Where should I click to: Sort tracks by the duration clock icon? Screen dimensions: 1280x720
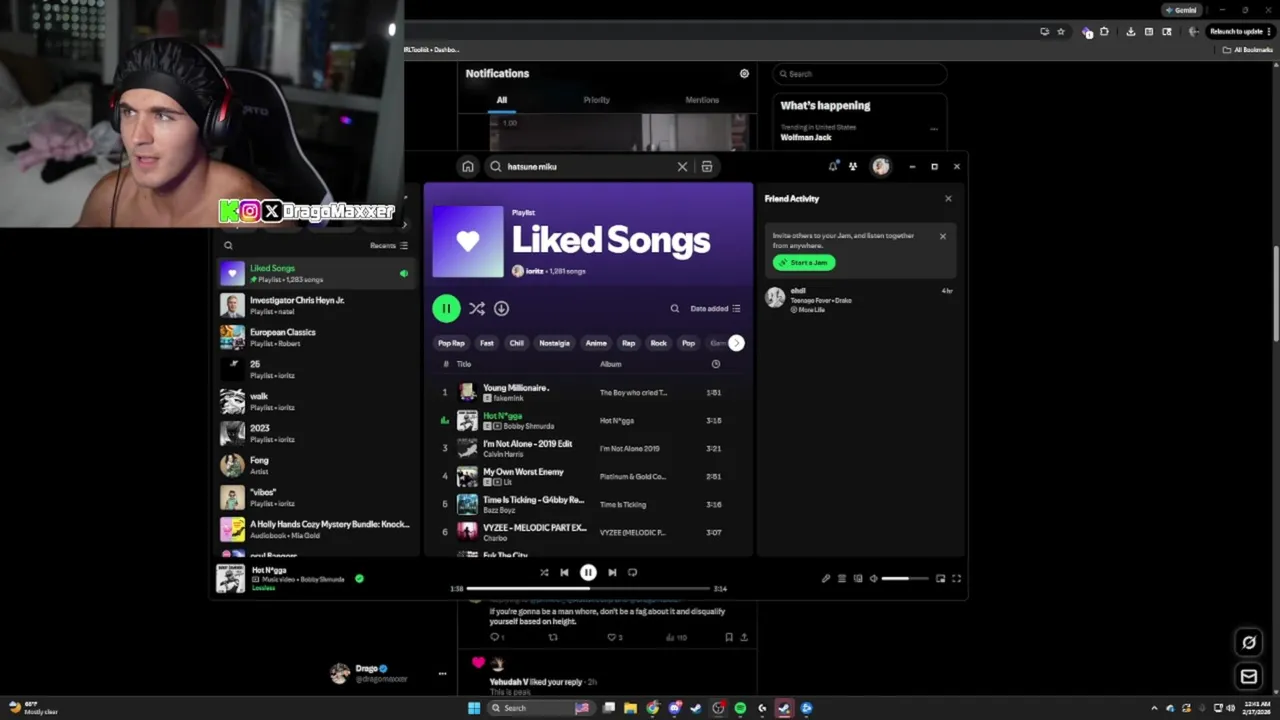pyautogui.click(x=715, y=364)
